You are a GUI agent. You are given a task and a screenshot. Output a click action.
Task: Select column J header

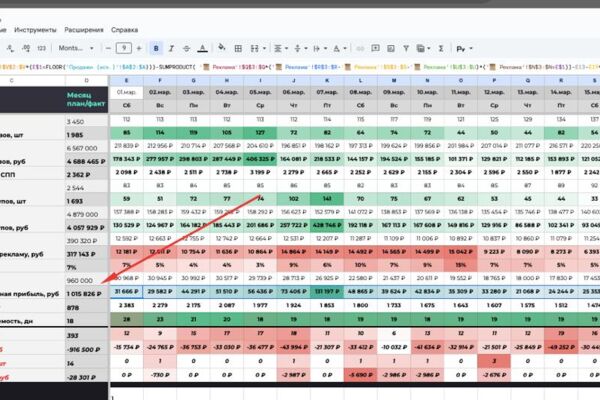point(293,80)
